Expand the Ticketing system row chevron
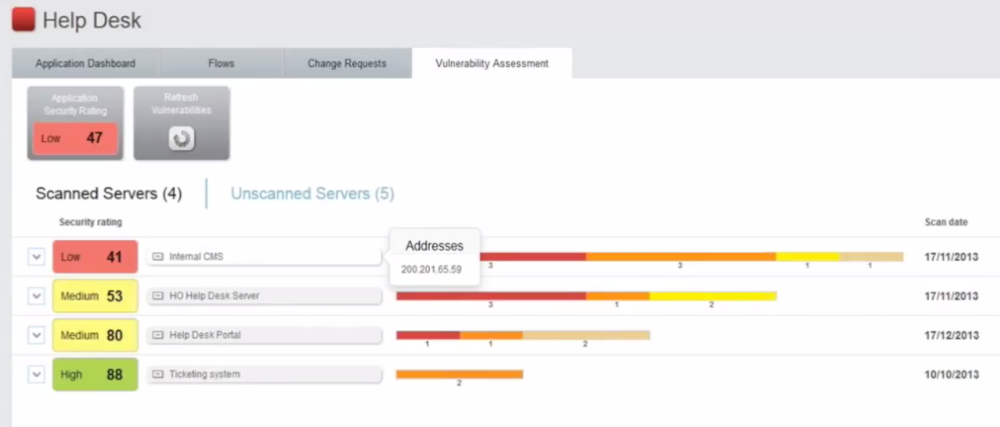This screenshot has width=1000, height=427. pyautogui.click(x=36, y=375)
